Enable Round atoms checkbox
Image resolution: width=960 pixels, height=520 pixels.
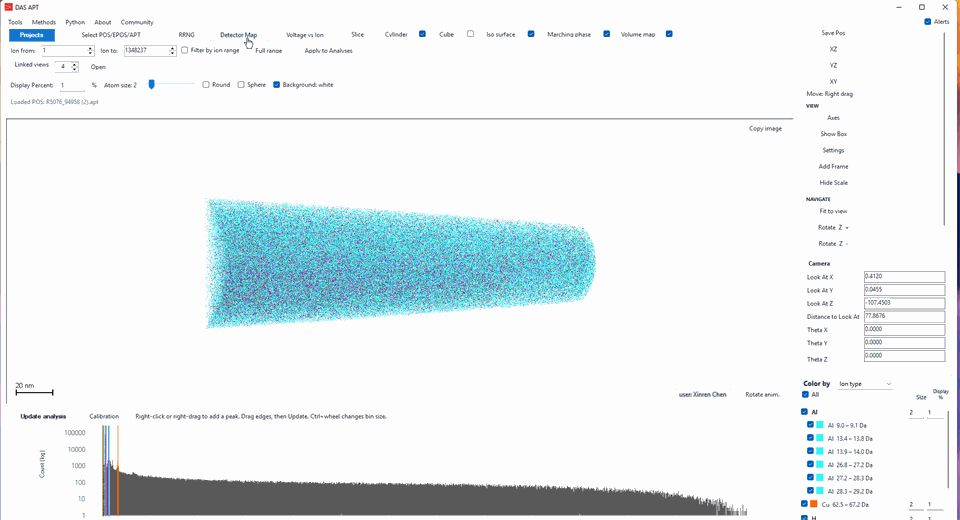coord(206,85)
